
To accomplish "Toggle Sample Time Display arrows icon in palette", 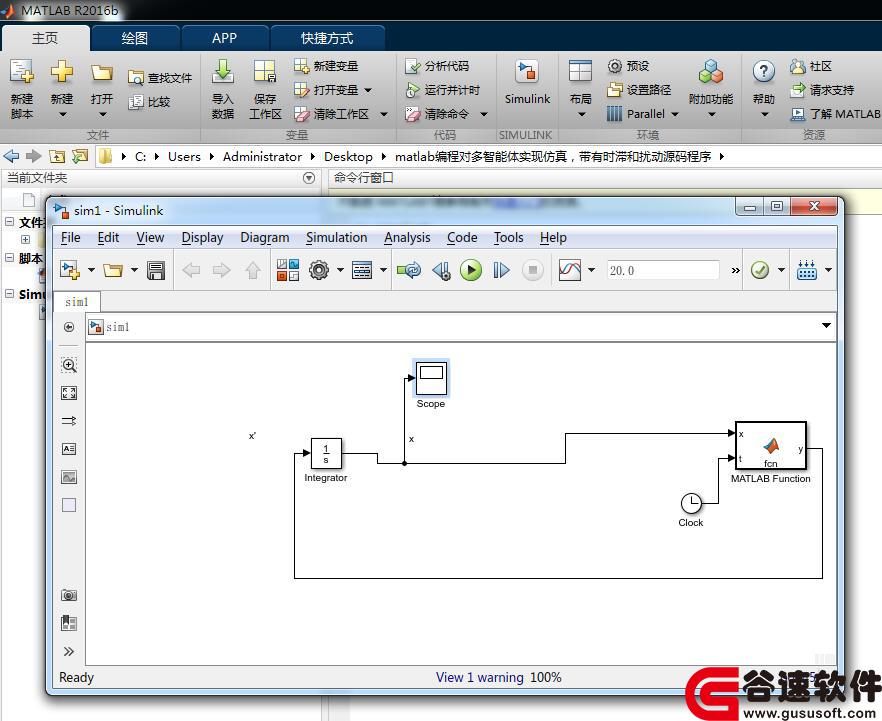I will pos(69,421).
